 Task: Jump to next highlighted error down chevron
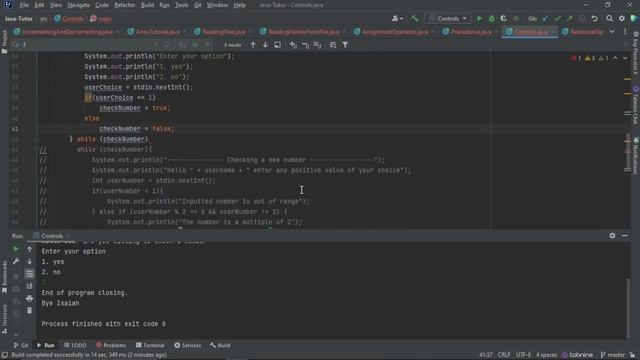tap(625, 58)
